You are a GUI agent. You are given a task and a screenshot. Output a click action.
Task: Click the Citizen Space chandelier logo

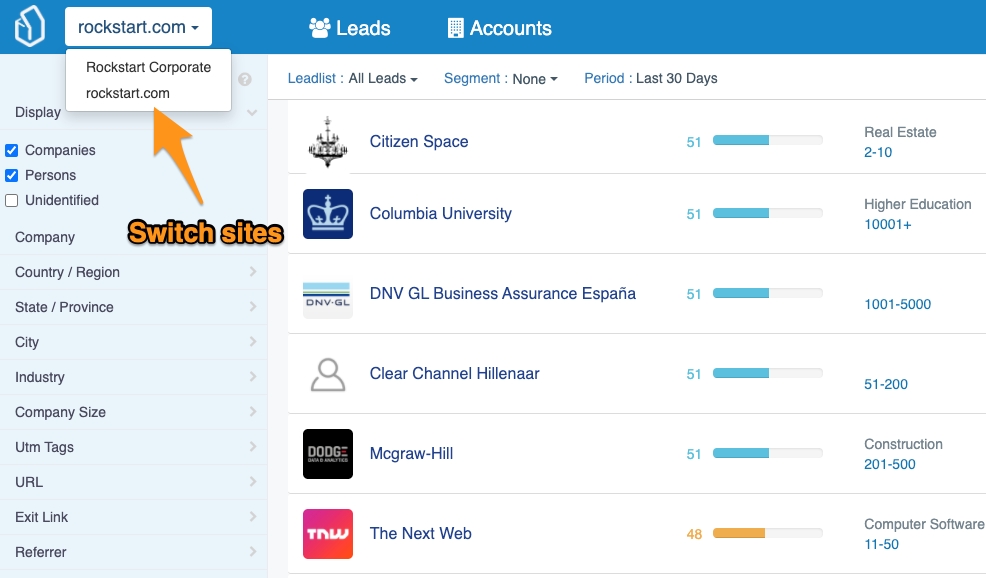coord(328,141)
